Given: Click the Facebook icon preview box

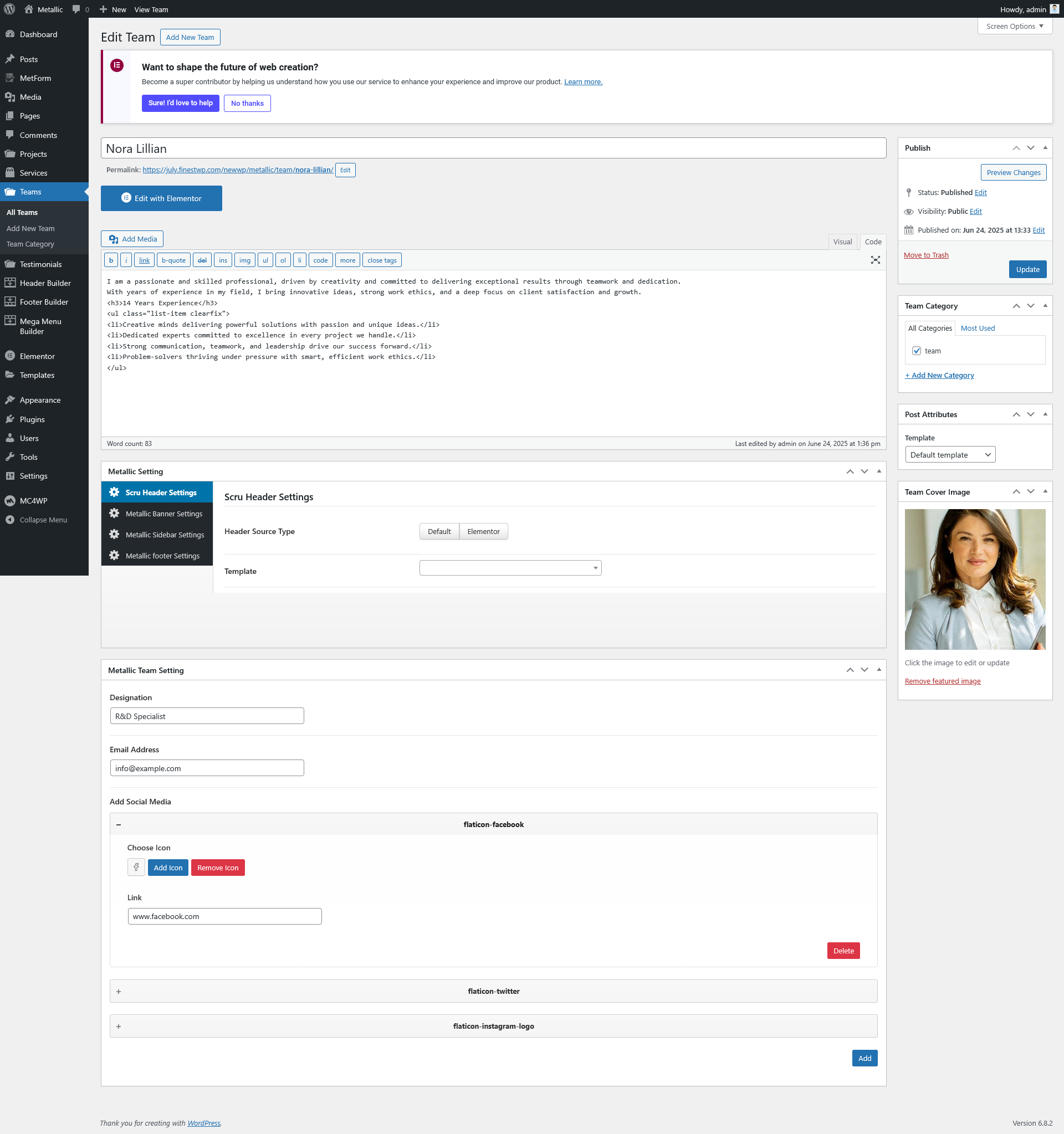Looking at the screenshot, I should pos(136,867).
